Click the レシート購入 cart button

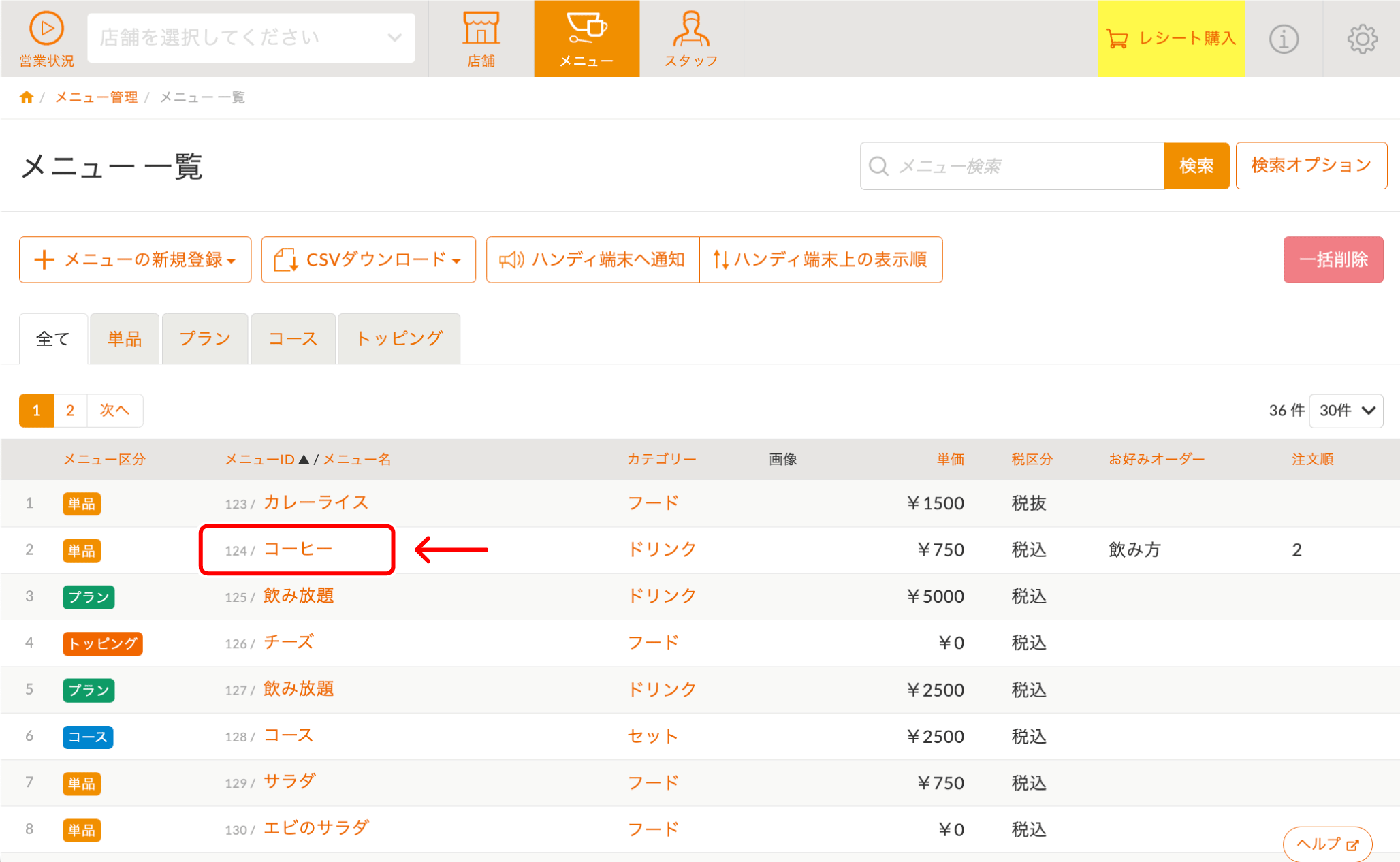pyautogui.click(x=1171, y=39)
